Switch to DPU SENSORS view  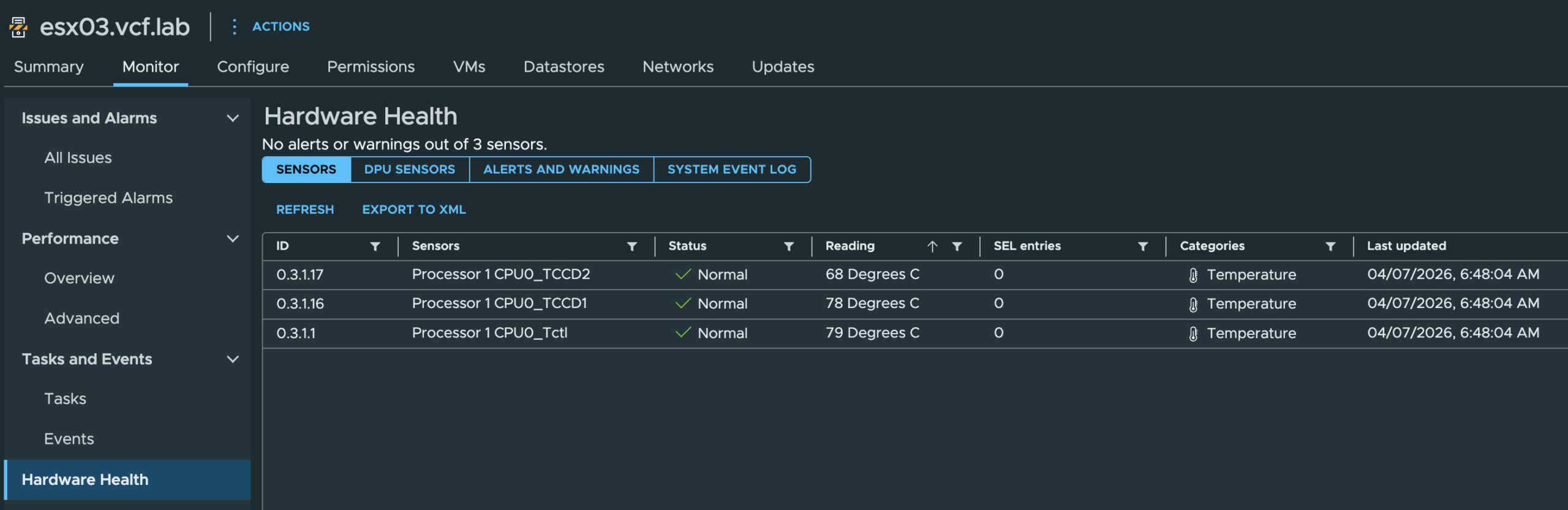tap(410, 170)
